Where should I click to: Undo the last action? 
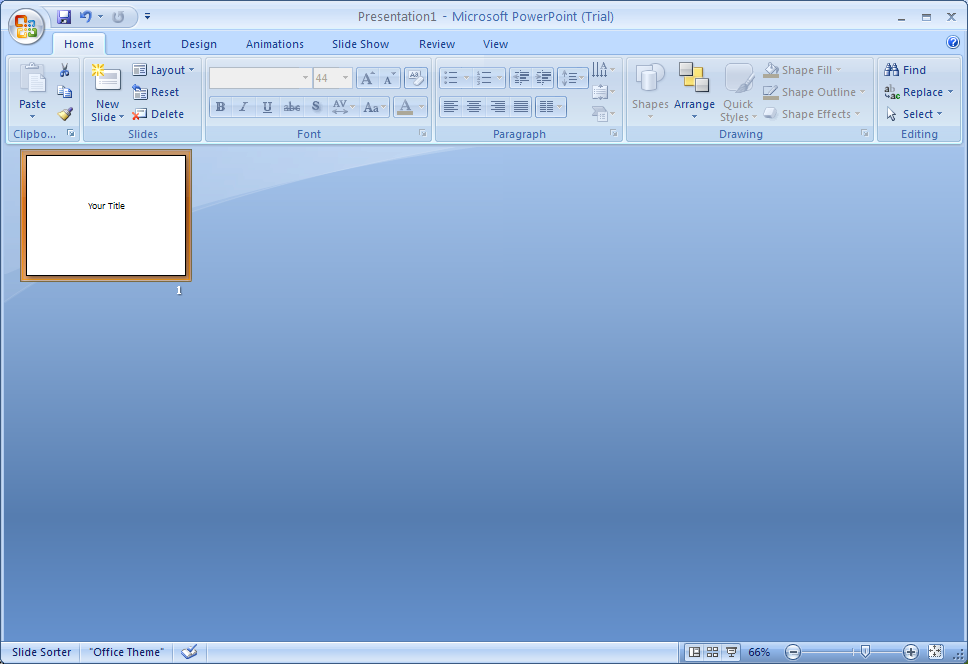86,17
